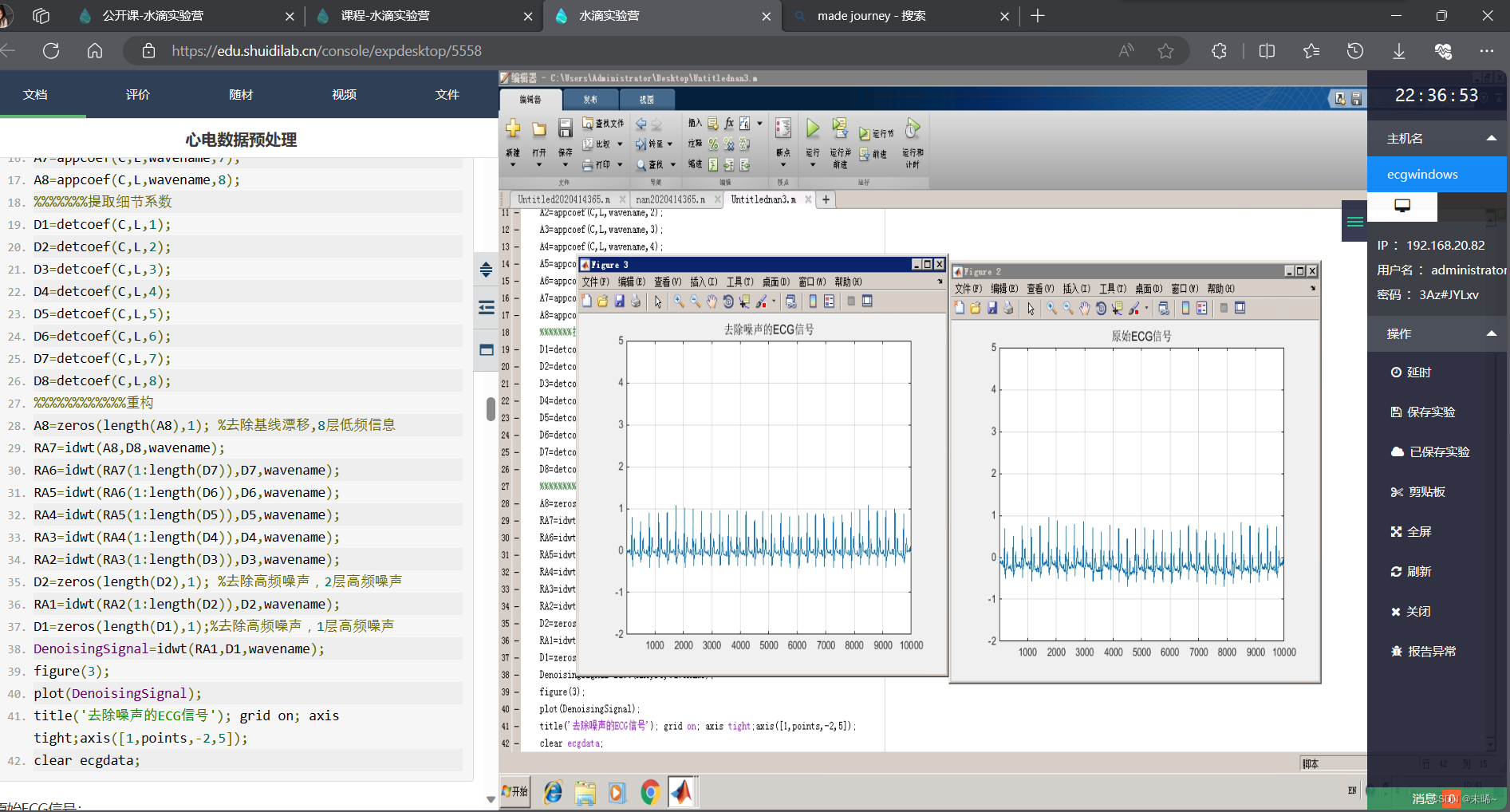Image resolution: width=1510 pixels, height=812 pixels.
Task: Open Figure 3's 工具(T) menu
Action: coord(739,282)
